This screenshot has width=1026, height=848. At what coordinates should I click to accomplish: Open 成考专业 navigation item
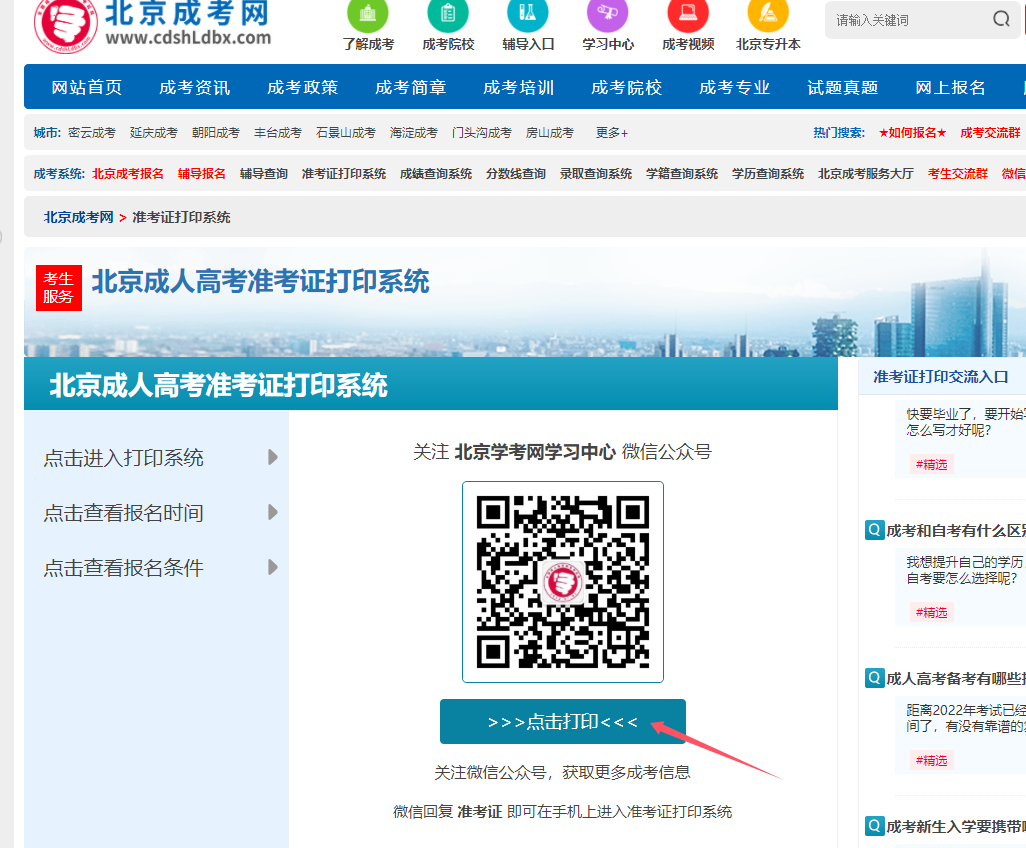(735, 87)
